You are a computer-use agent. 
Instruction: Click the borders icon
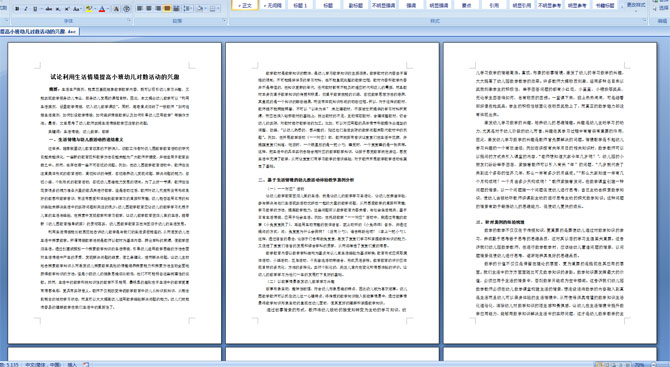(x=213, y=9)
